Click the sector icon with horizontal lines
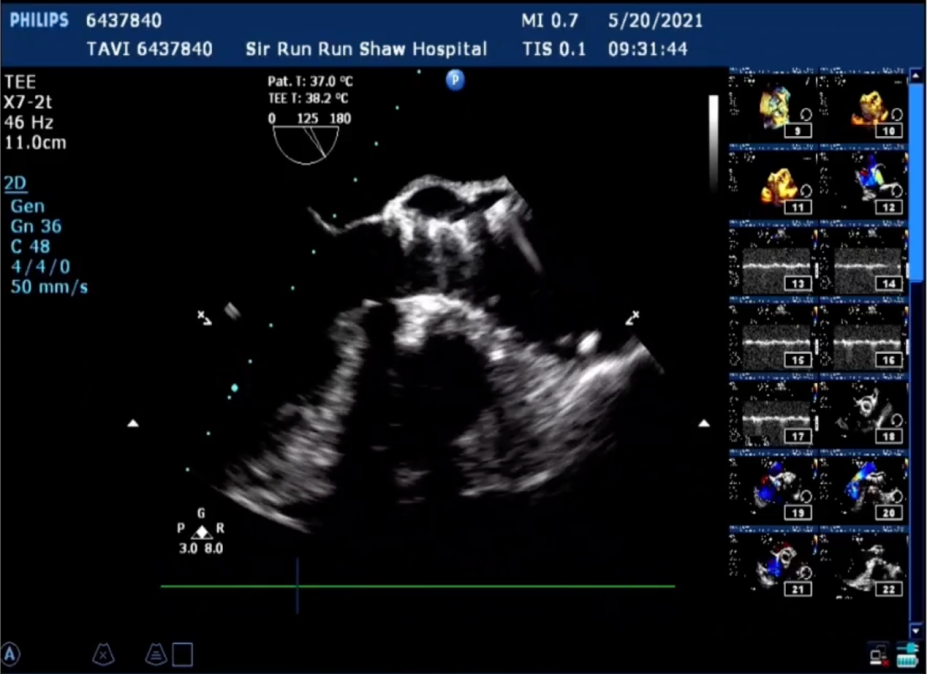 click(156, 654)
